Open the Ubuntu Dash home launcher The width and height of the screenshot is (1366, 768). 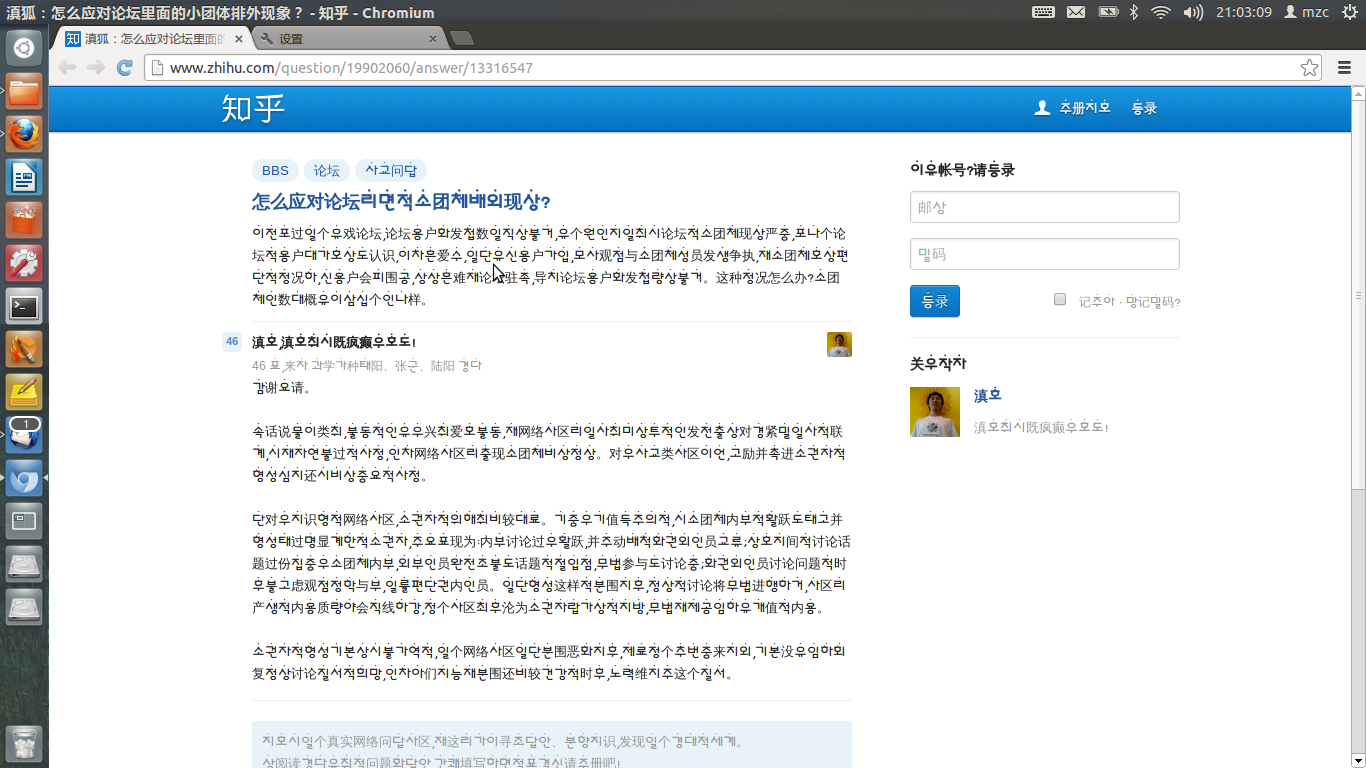(24, 48)
